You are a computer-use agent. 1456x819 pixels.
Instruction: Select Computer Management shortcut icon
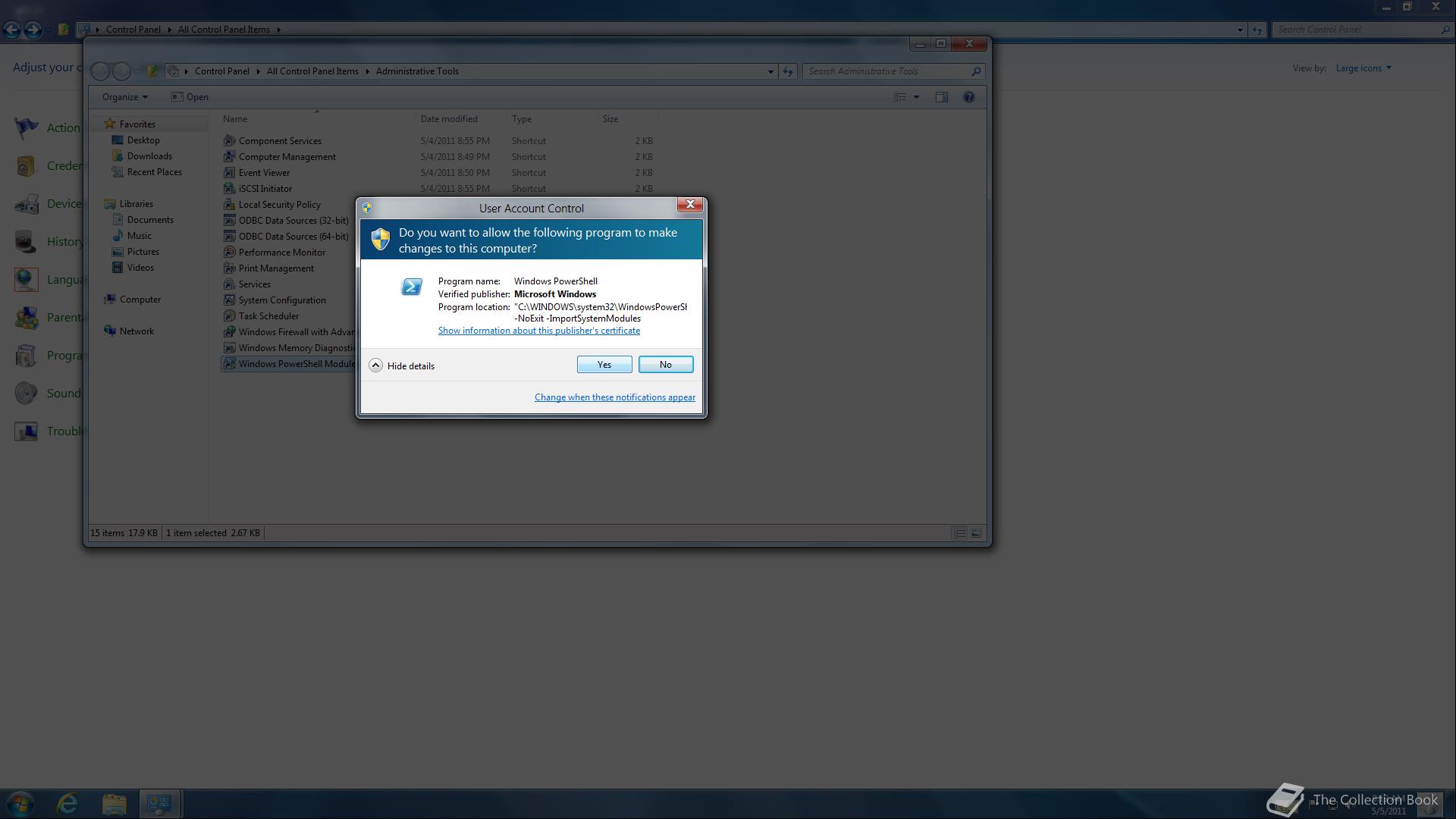pyautogui.click(x=229, y=157)
